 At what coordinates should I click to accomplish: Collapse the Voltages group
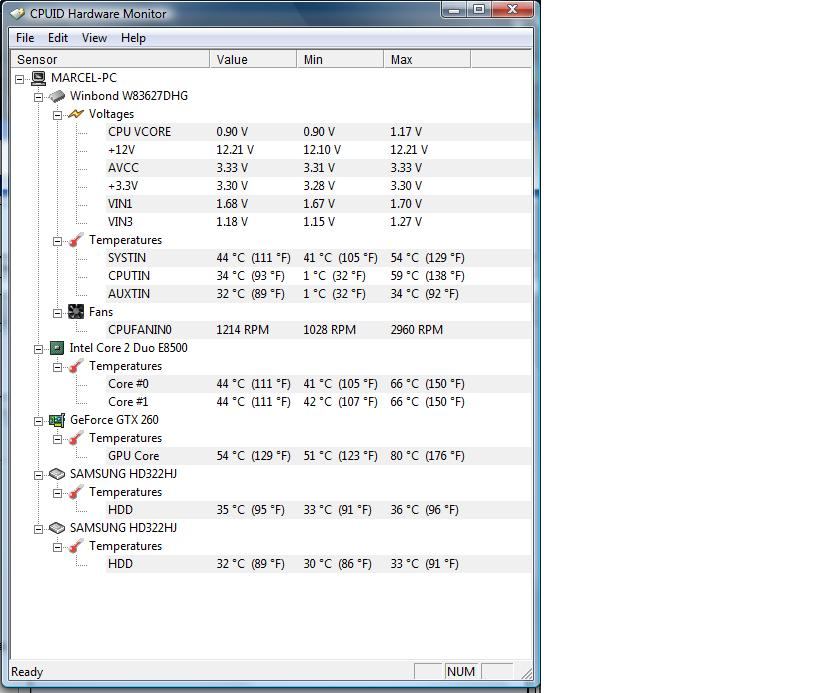click(57, 115)
